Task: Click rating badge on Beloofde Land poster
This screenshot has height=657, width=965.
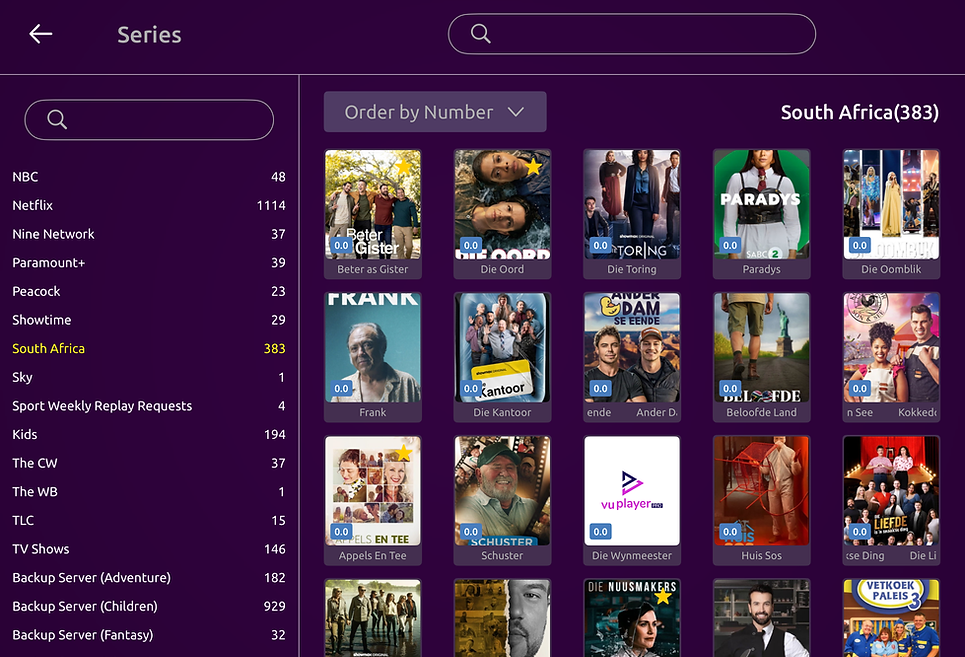Action: [730, 388]
